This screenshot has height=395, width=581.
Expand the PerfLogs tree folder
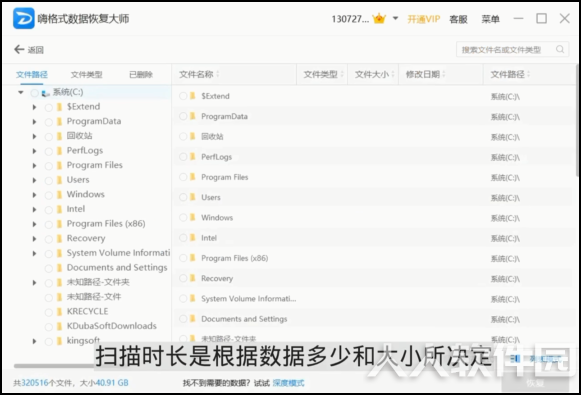click(x=34, y=151)
